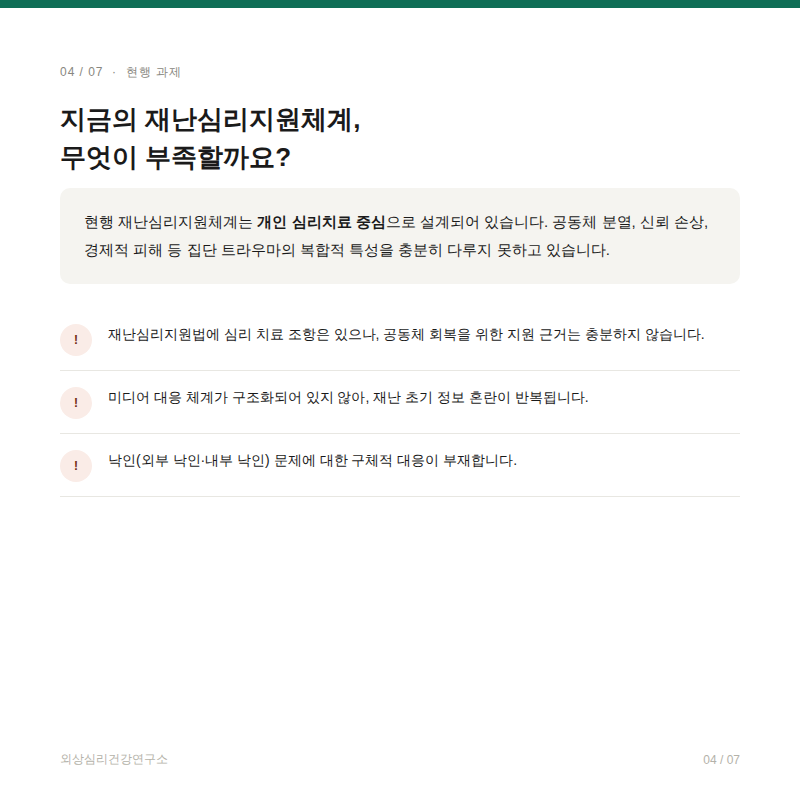Select the heading line 지금의 재난심리지원체계,
This screenshot has height=800, width=800.
click(211, 121)
